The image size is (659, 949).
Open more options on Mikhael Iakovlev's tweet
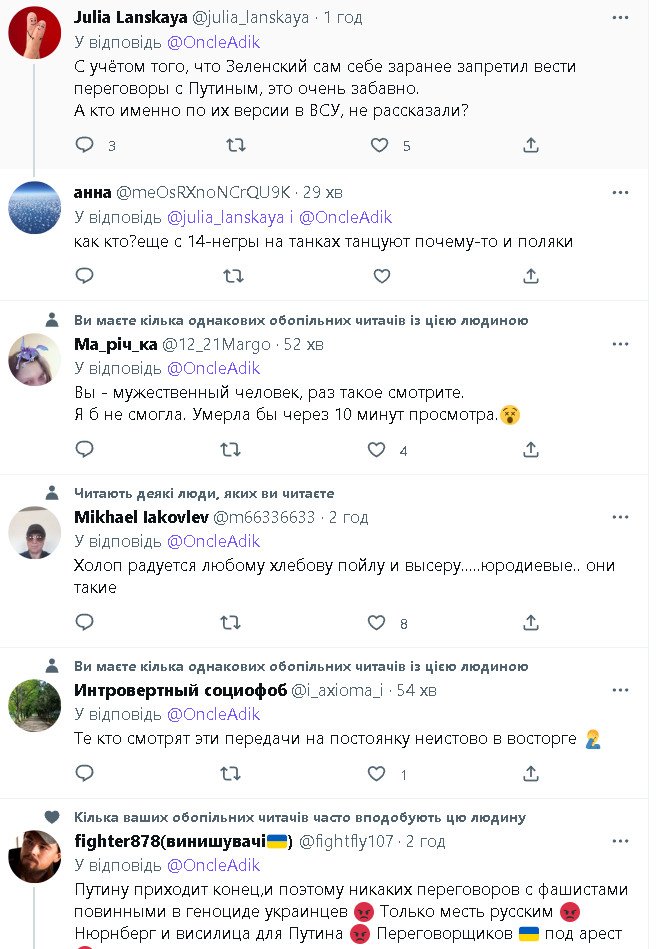622,516
